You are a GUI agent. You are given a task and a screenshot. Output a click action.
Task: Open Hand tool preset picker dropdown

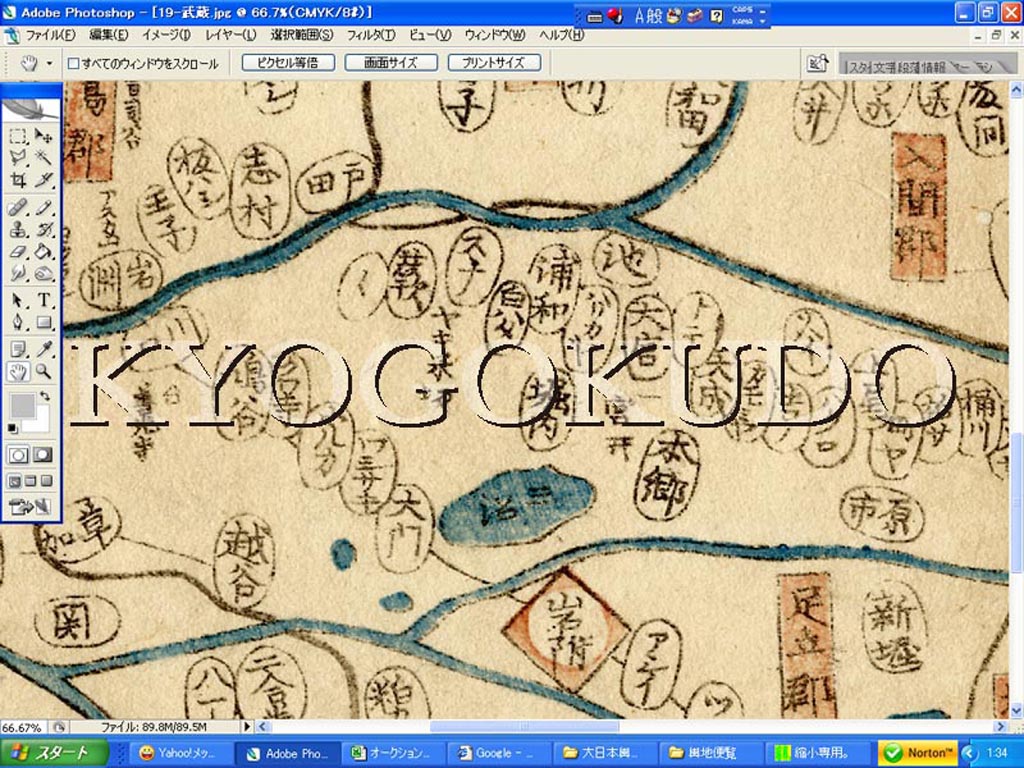(x=50, y=63)
